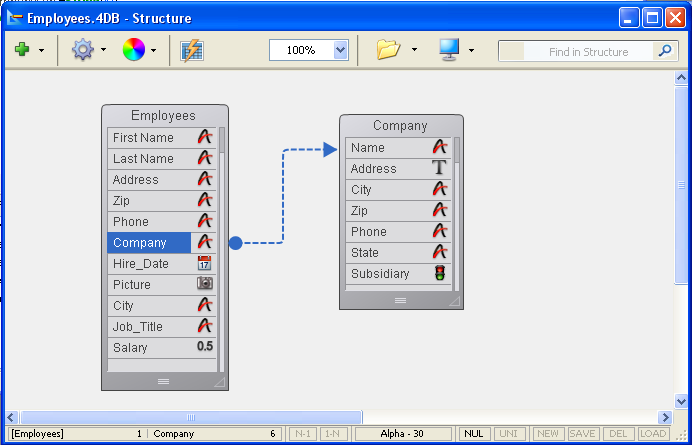Screen dimensions: 692x445
Task: Click the magnifier search icon
Action: click(x=665, y=51)
